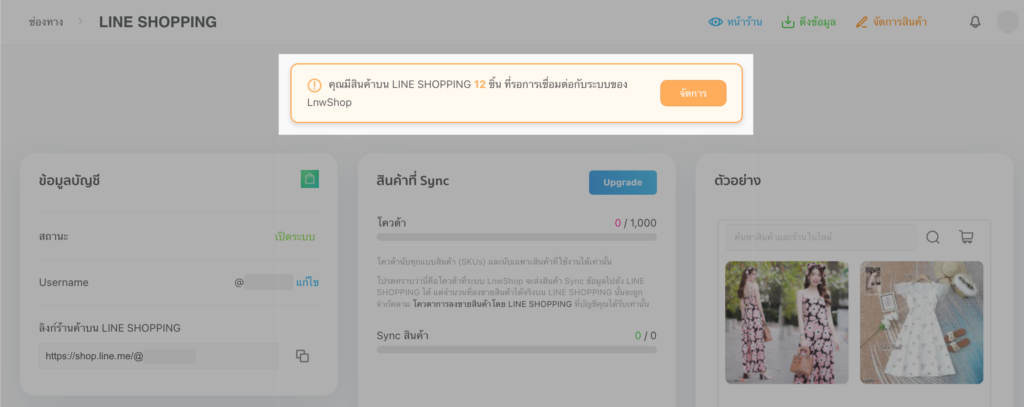Viewport: 1024px width, 407px height.
Task: Copy the LINE SHOPPING store link
Action: [302, 356]
